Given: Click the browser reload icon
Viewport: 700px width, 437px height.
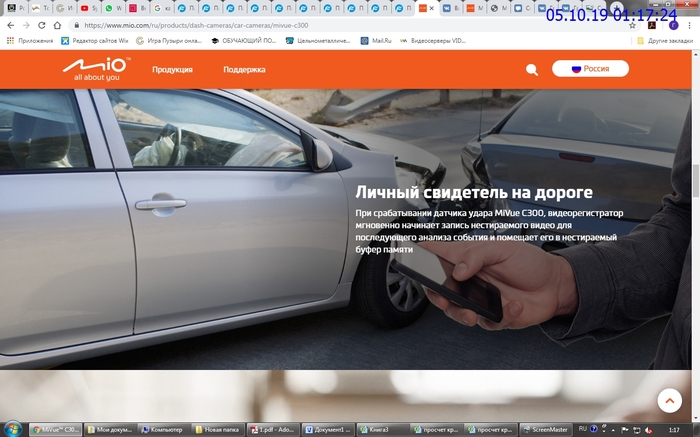Looking at the screenshot, I should [x=42, y=25].
